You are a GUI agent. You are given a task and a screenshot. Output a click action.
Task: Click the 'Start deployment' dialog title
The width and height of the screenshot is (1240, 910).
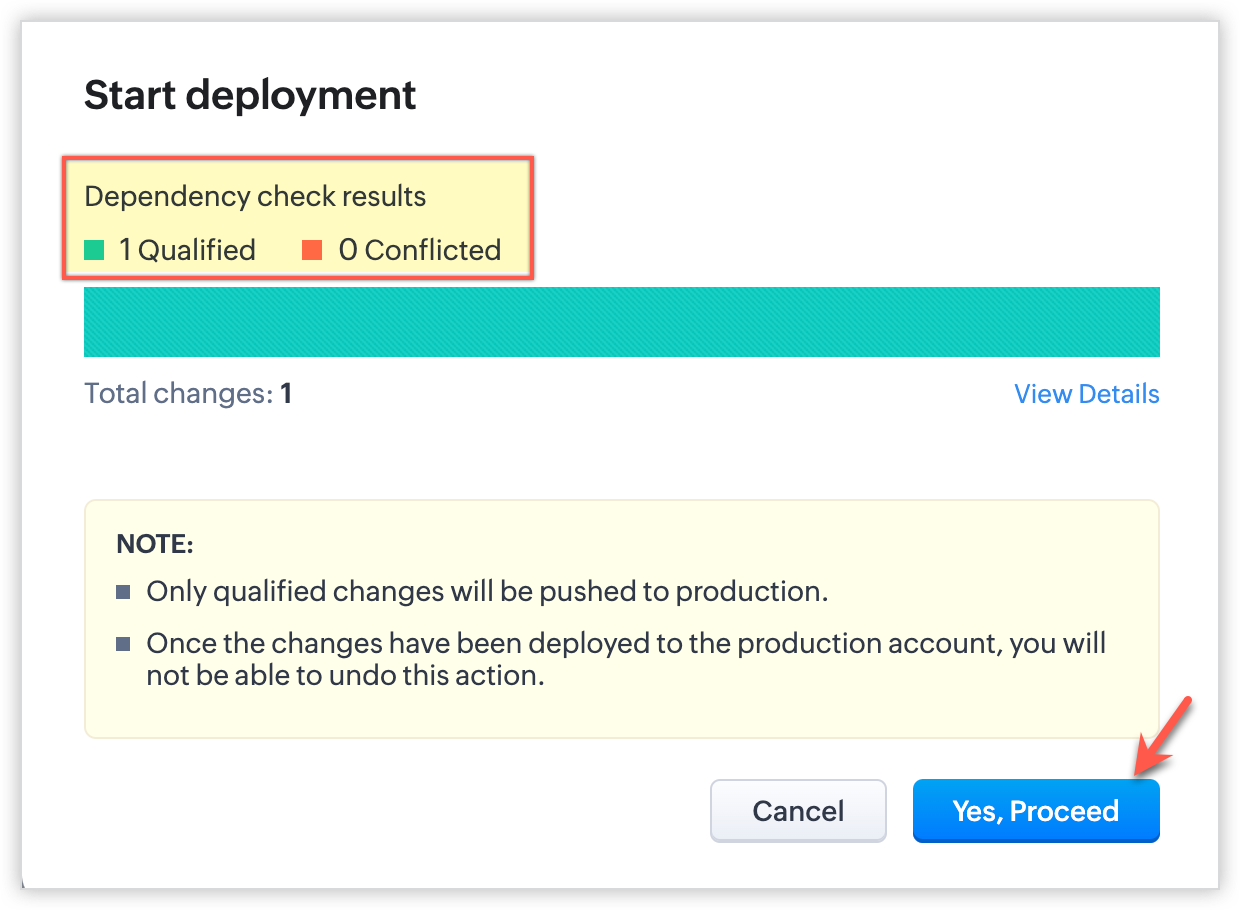[250, 95]
